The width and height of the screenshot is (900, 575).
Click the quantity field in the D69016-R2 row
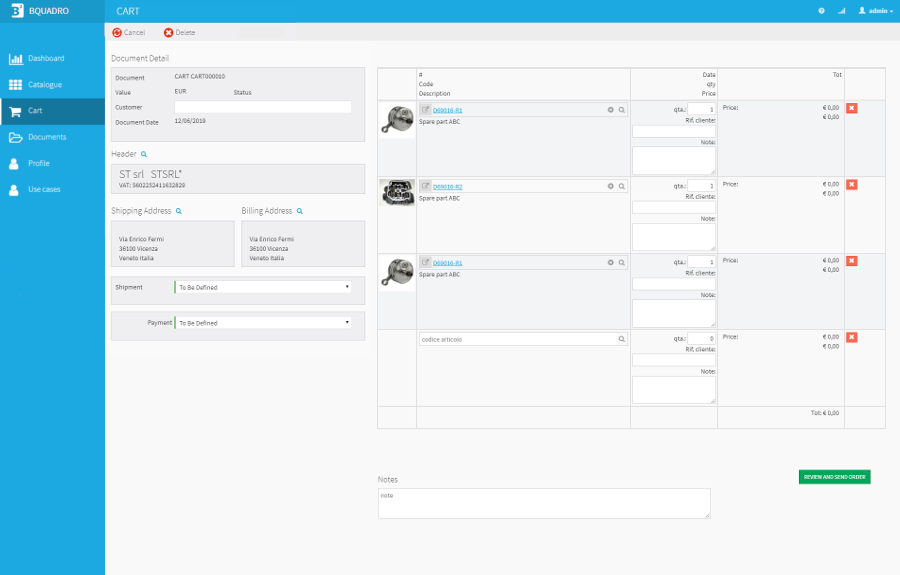coord(701,186)
